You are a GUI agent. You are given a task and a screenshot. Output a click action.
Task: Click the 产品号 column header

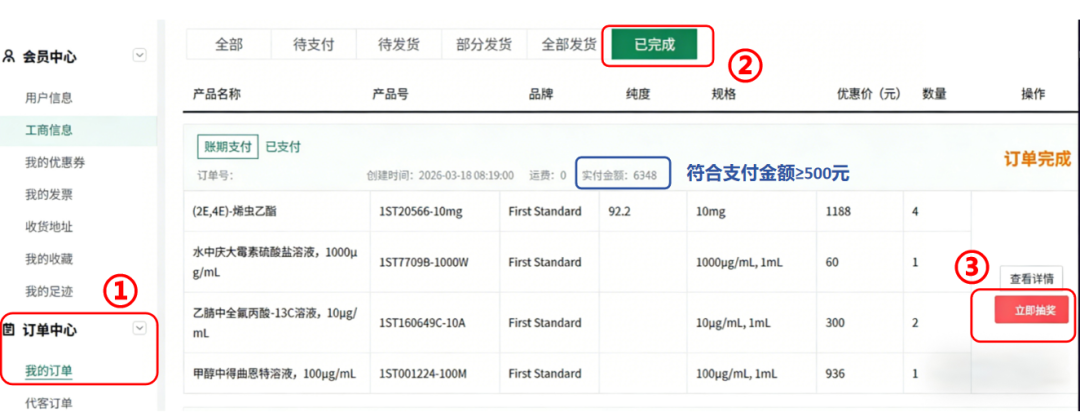point(390,94)
